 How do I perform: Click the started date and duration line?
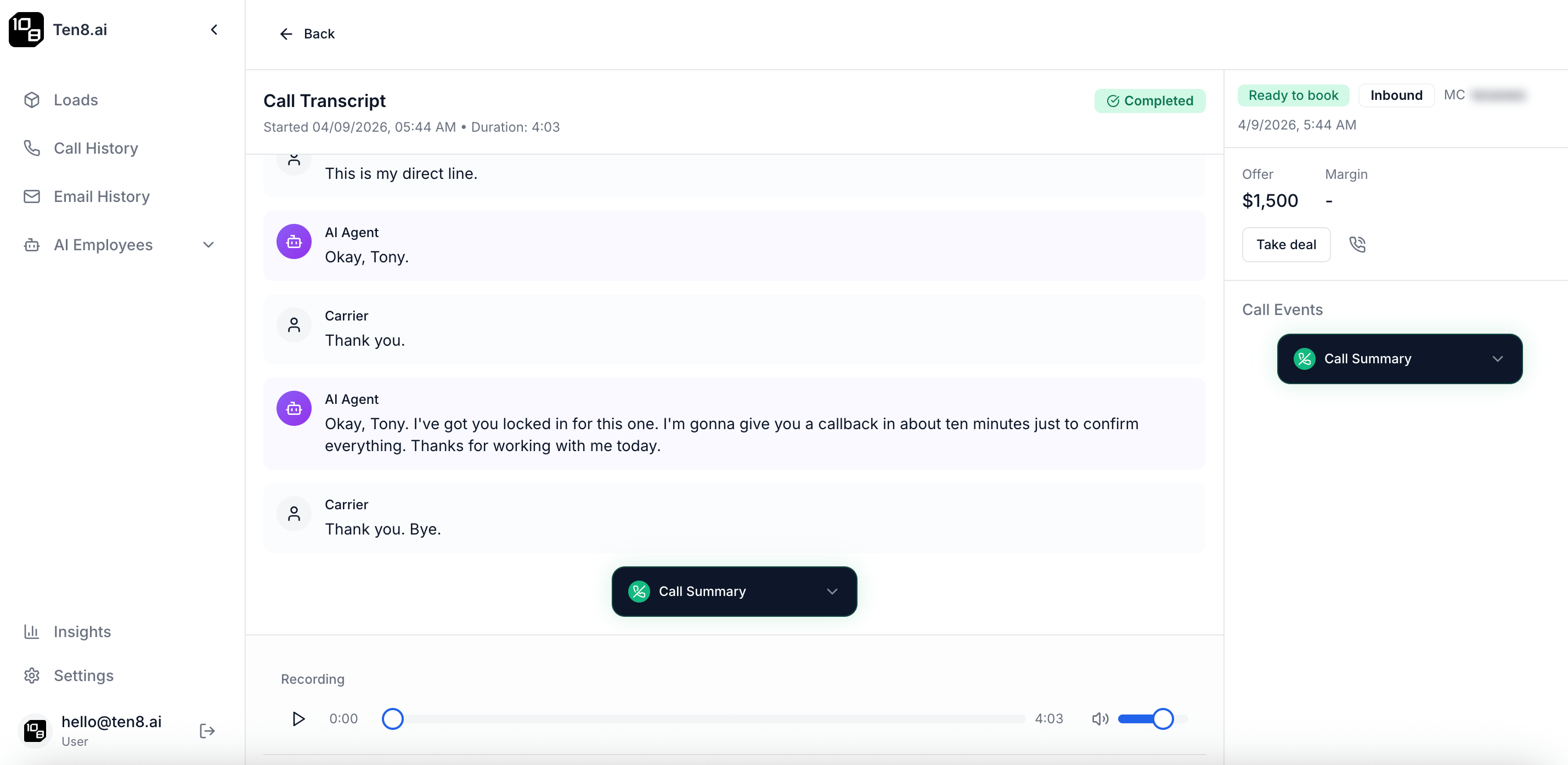coord(411,127)
